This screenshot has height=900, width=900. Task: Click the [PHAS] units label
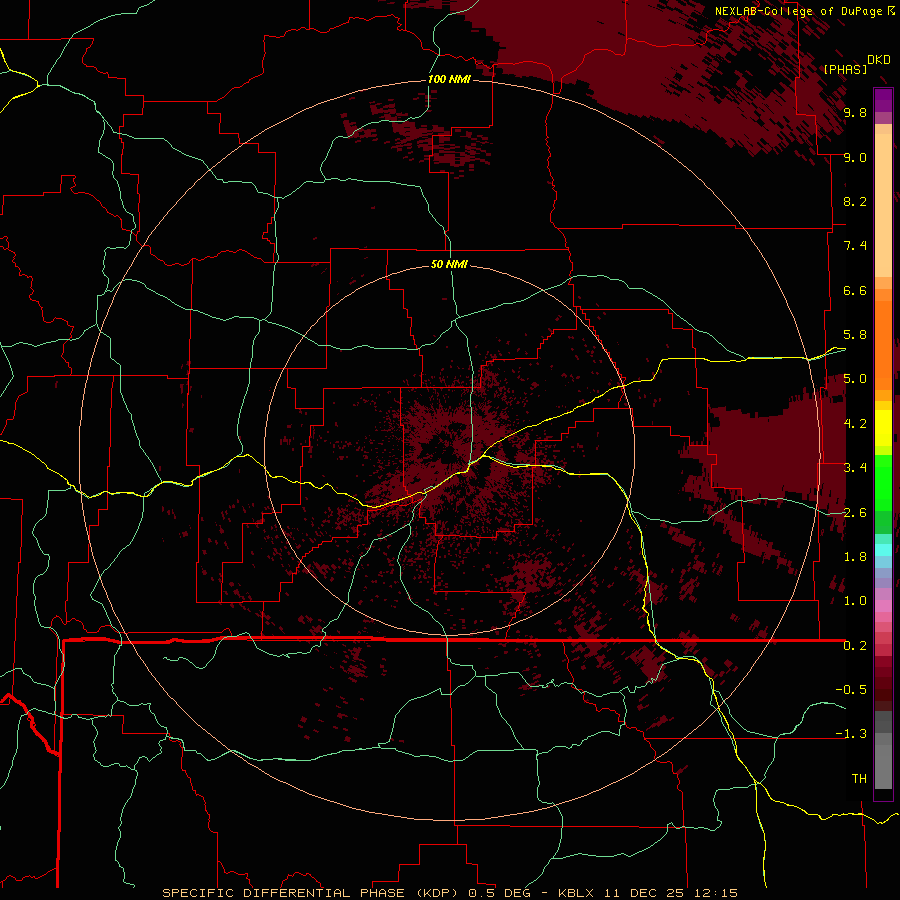pyautogui.click(x=845, y=69)
